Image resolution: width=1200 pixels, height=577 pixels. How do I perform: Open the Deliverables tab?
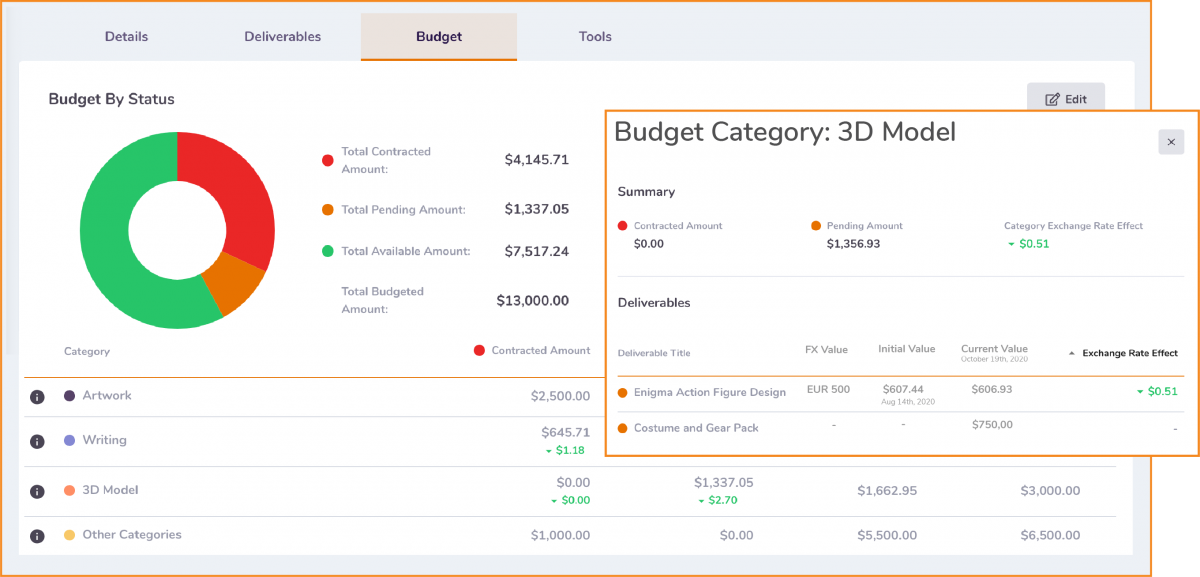pos(282,37)
